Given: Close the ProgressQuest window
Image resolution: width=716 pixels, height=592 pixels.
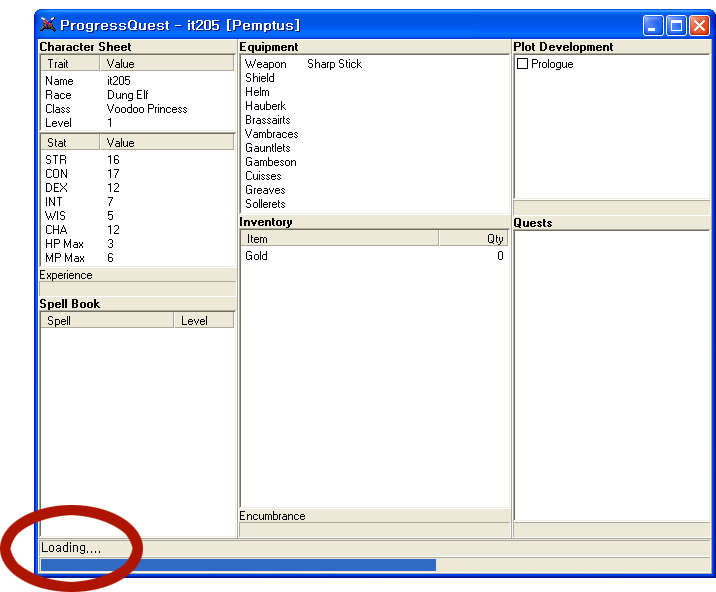Looking at the screenshot, I should pyautogui.click(x=699, y=25).
